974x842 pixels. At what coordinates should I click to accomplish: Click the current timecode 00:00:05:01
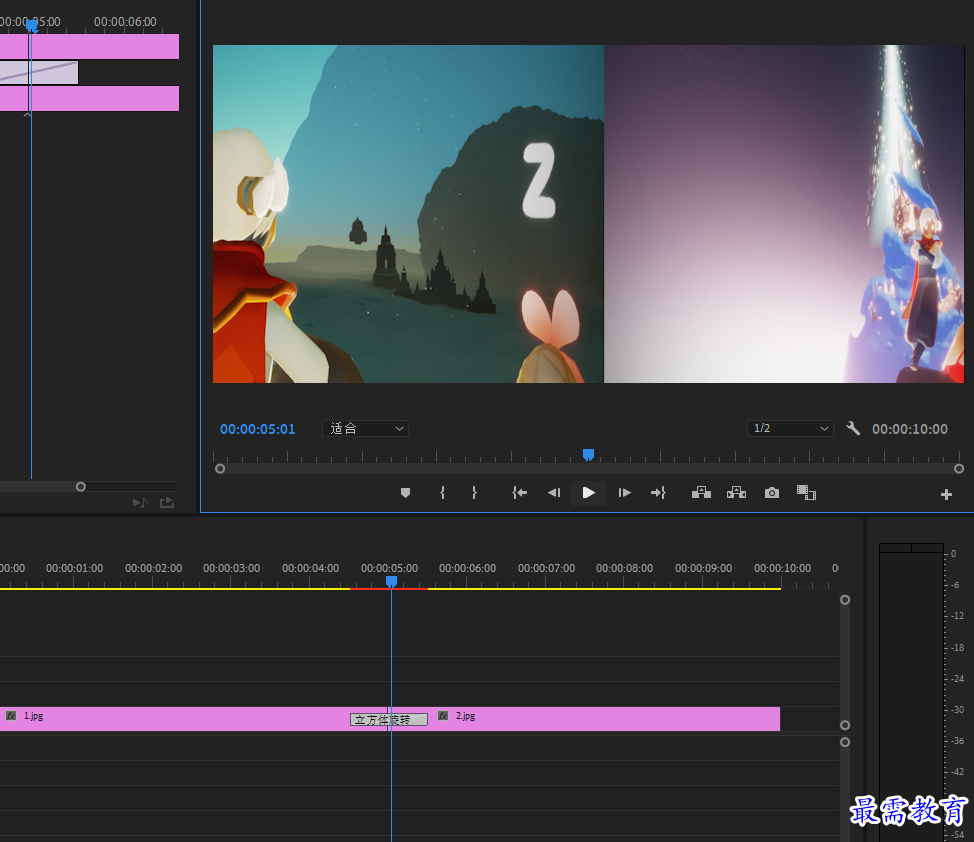(257, 429)
